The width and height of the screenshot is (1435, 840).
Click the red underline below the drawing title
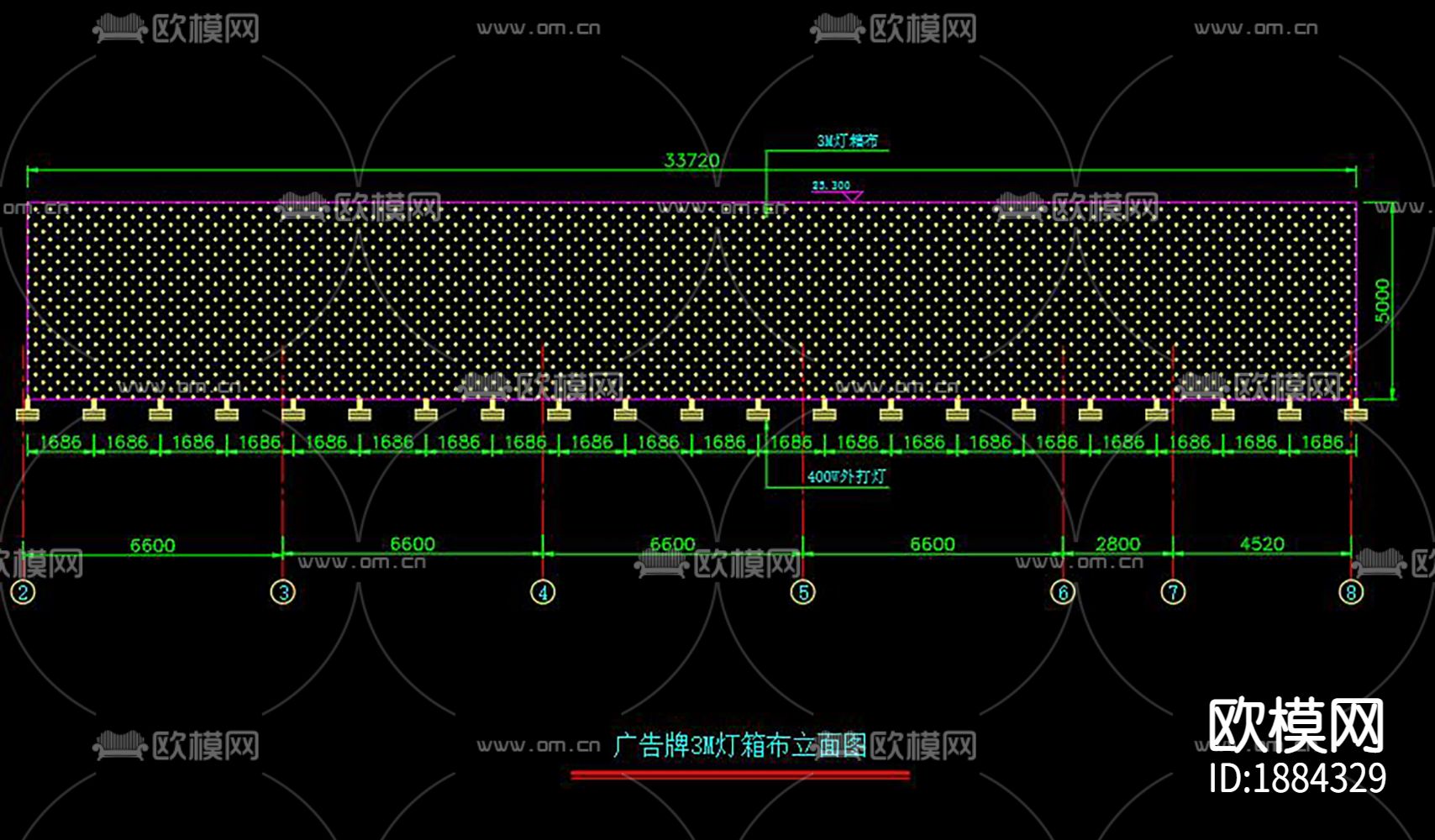tap(743, 774)
